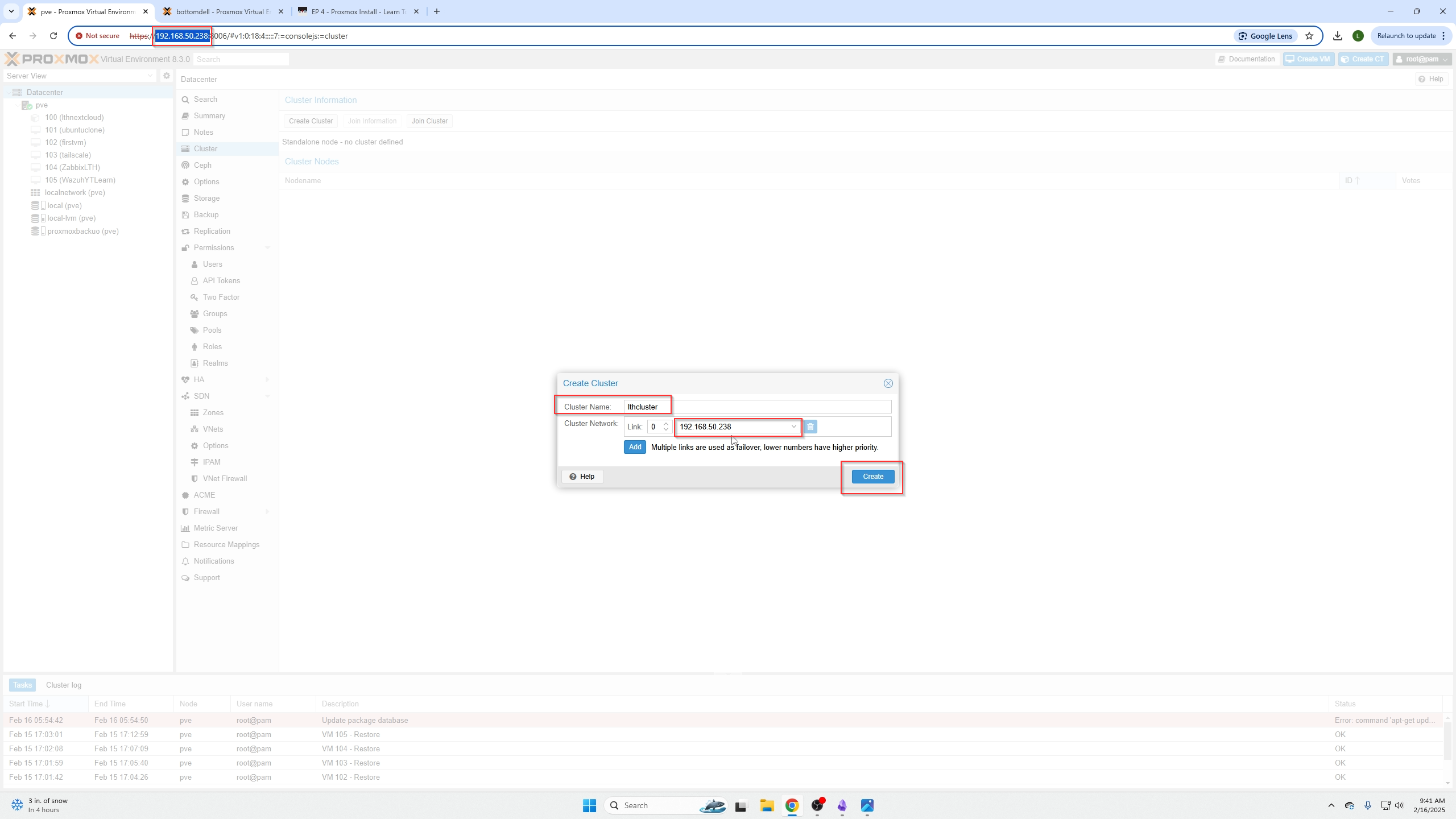Collapse the pve node in the server tree
Viewport: 1456px width, 819px height.
point(17,105)
